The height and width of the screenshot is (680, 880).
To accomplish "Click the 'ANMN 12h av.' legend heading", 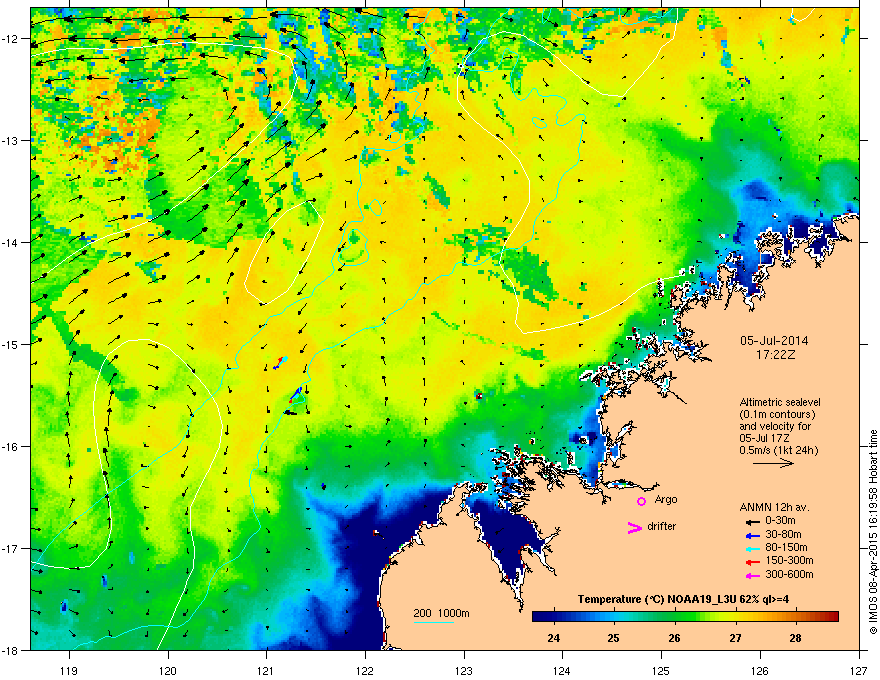I will point(774,508).
